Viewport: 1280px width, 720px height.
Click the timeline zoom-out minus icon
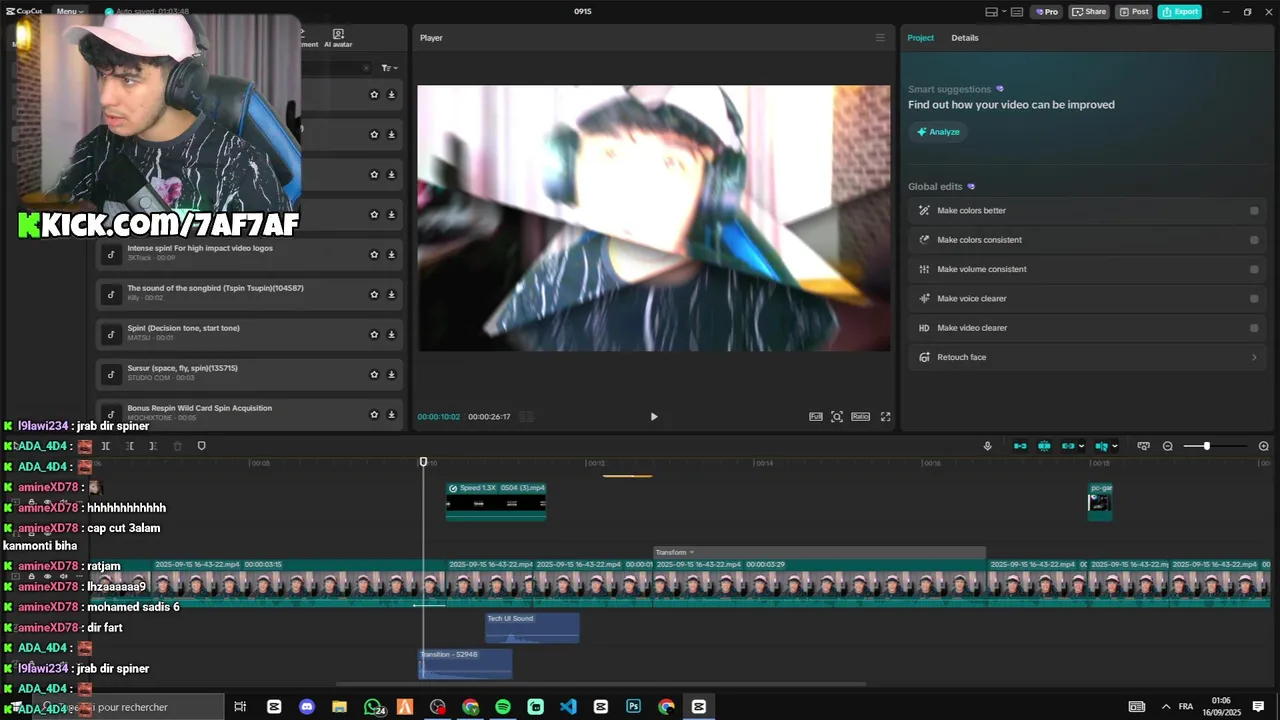point(1168,446)
